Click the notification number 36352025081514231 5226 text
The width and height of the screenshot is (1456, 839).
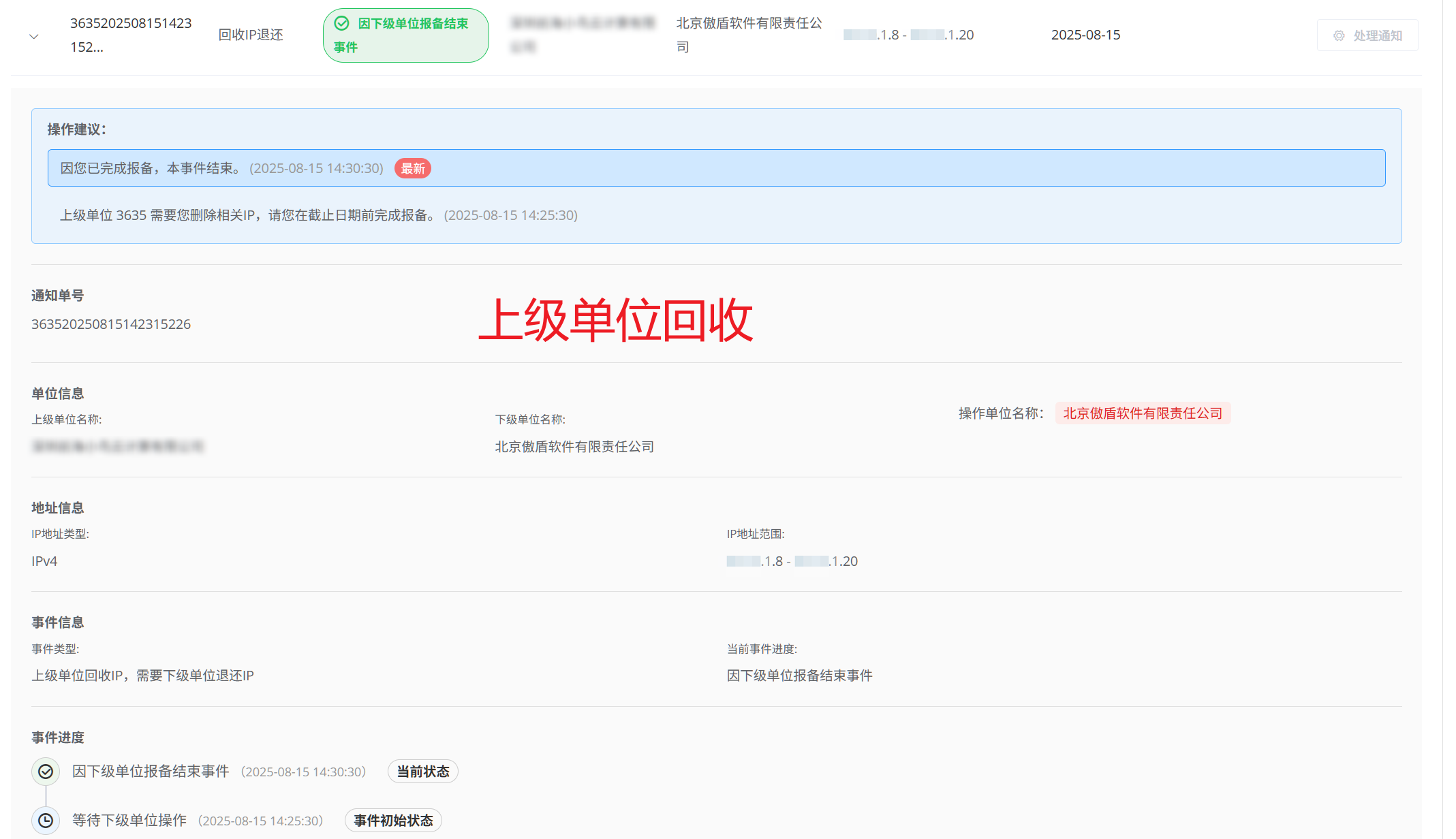coord(111,324)
